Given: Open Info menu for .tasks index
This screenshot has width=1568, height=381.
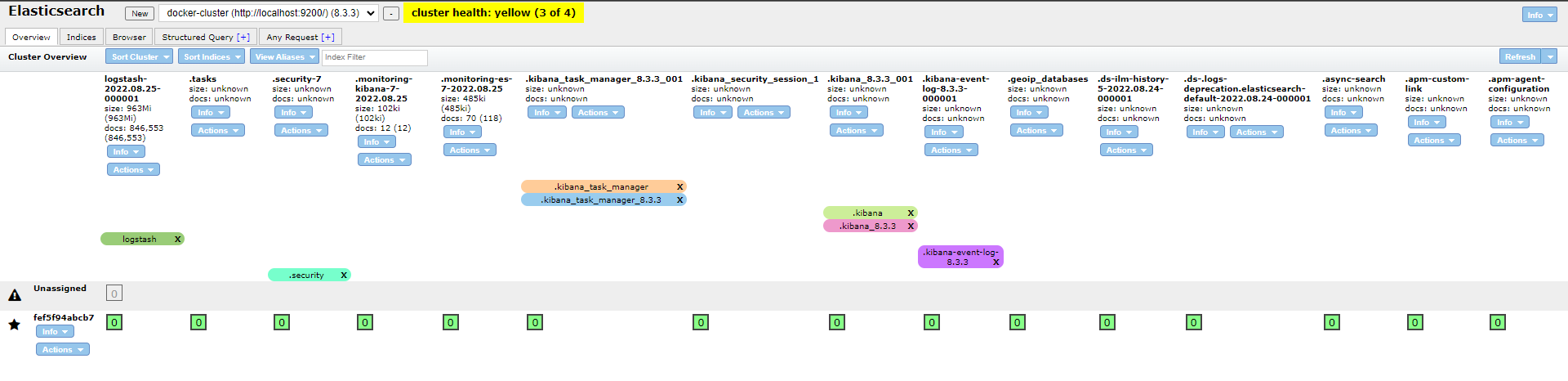Looking at the screenshot, I should tap(211, 113).
